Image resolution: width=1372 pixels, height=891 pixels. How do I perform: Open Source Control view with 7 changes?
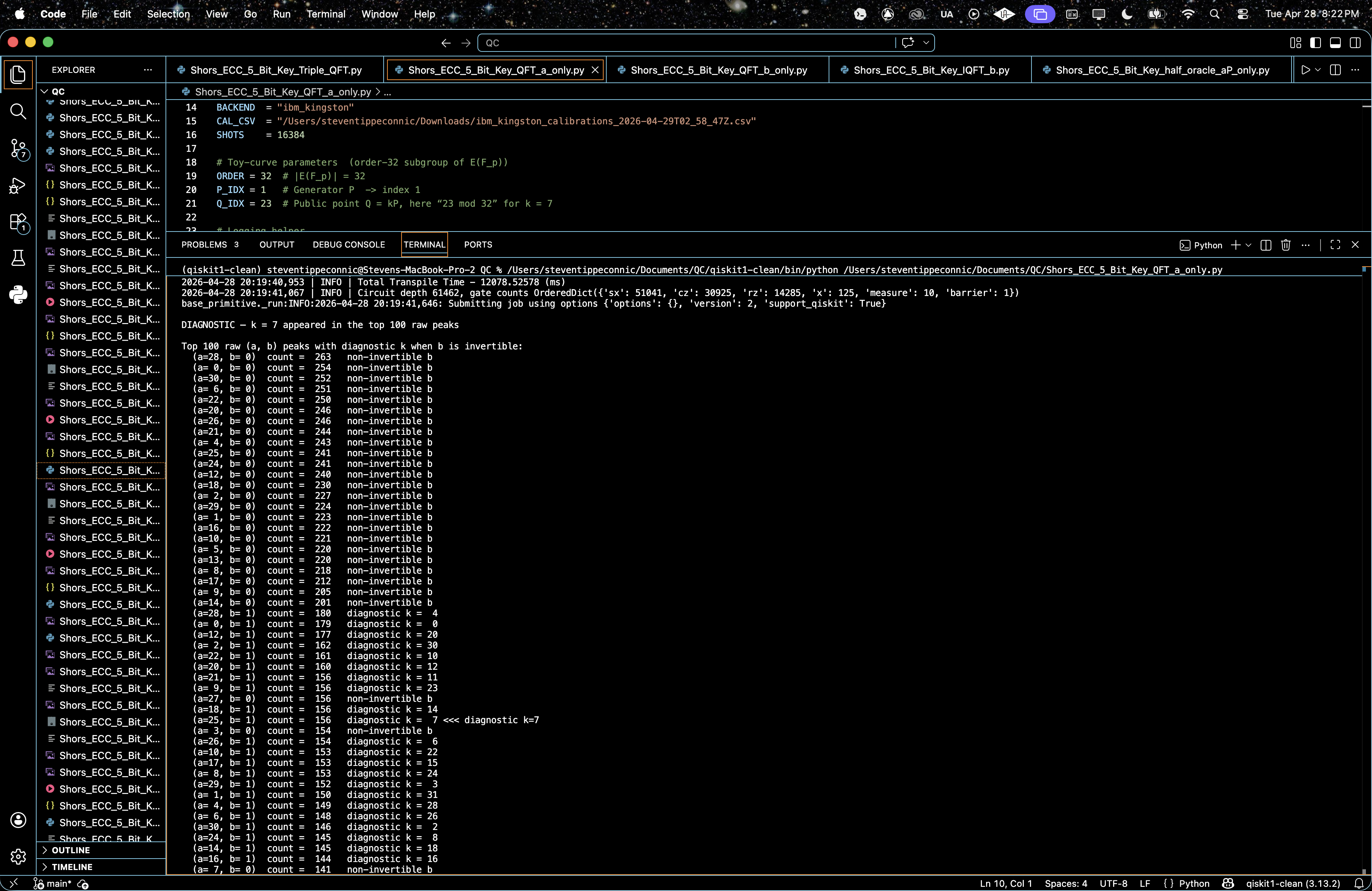pyautogui.click(x=18, y=148)
